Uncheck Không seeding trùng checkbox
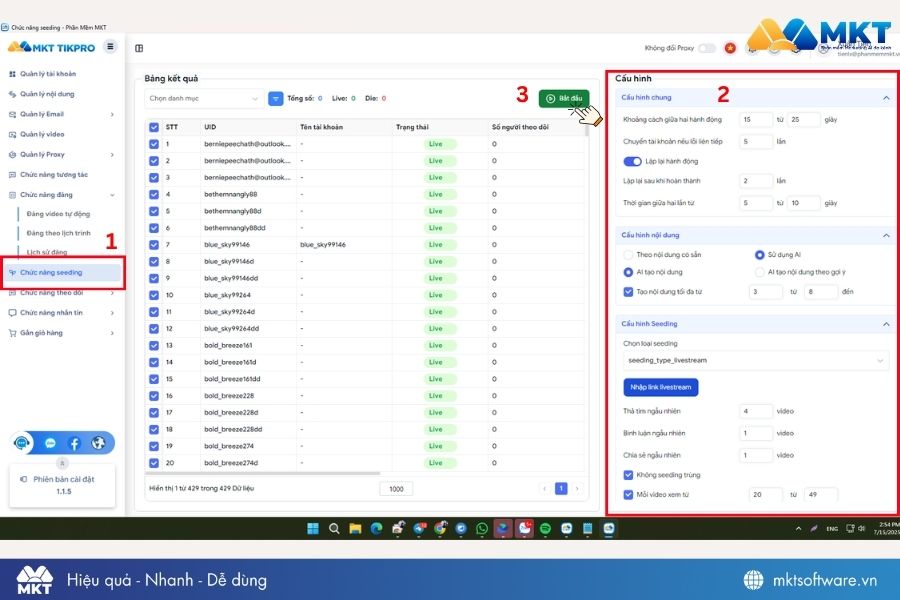 tap(628, 475)
